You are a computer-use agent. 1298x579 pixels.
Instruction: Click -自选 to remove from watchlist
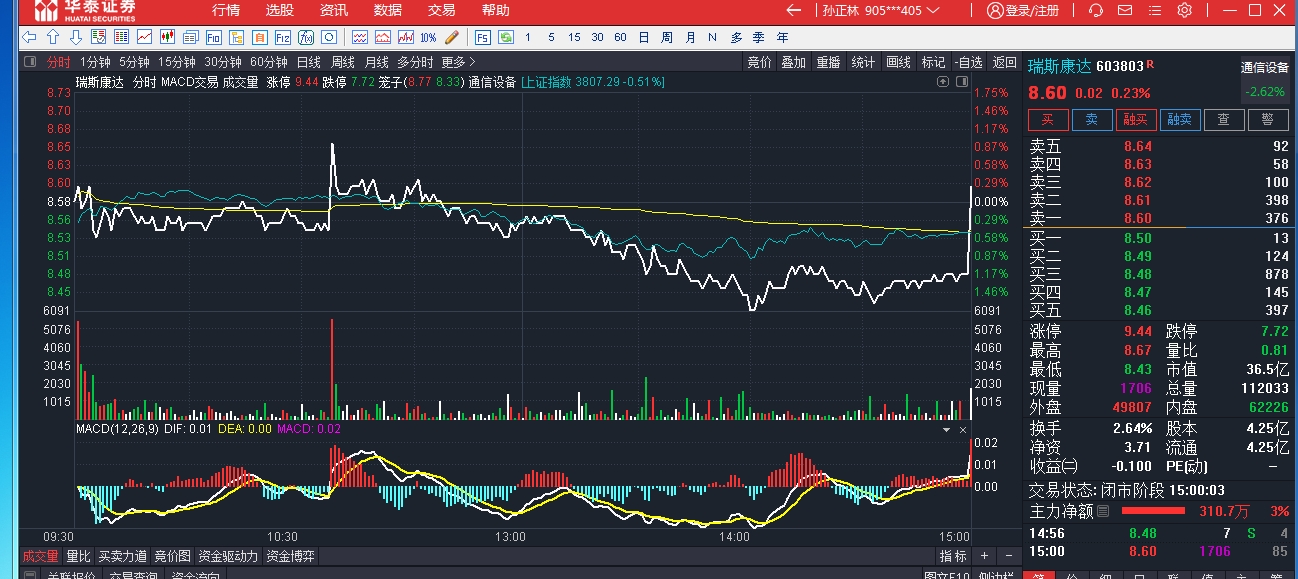[968, 62]
